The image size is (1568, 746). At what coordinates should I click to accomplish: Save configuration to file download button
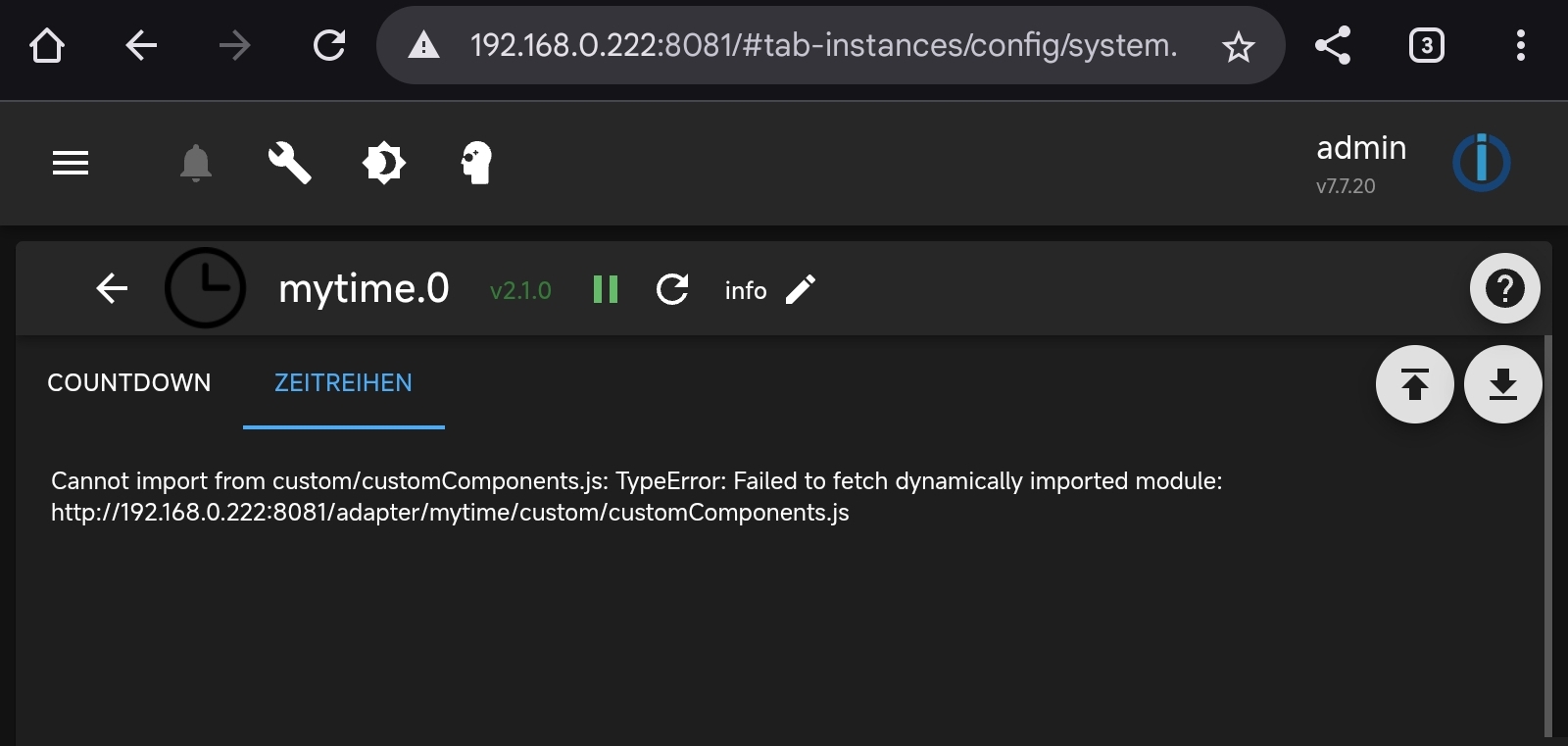click(x=1502, y=384)
